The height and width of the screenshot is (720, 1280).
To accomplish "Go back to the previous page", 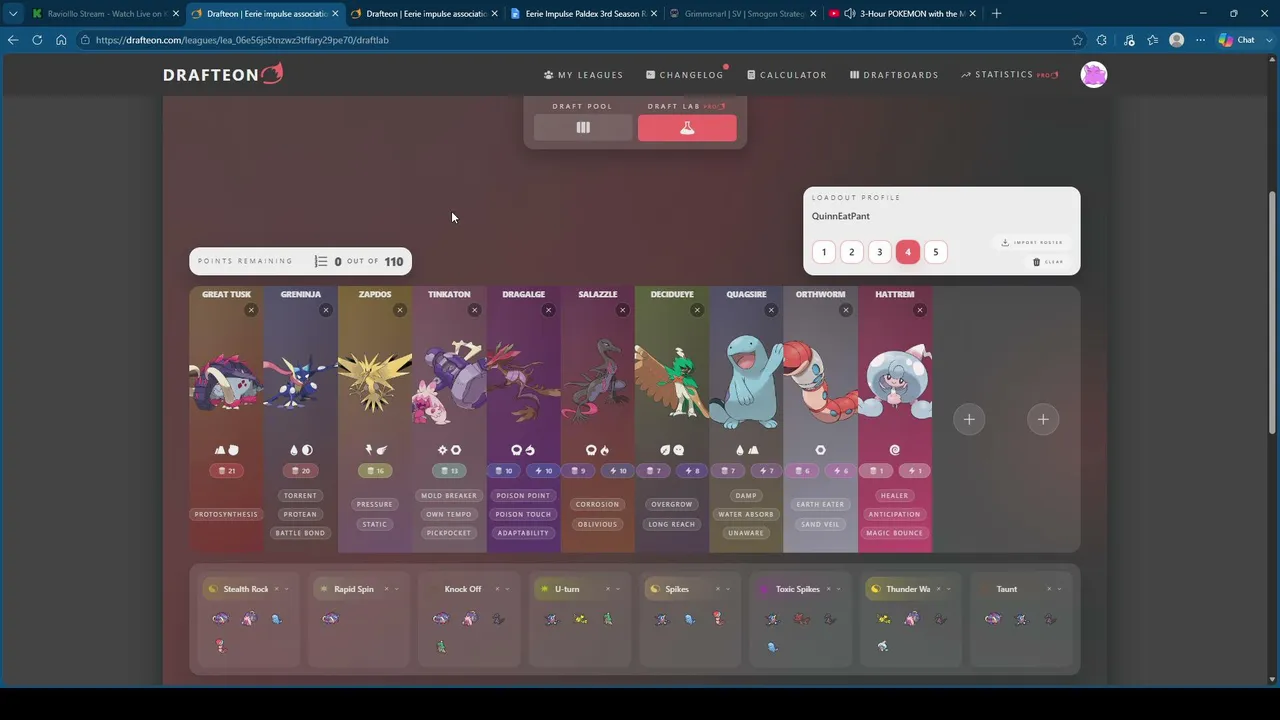I will pos(13,40).
